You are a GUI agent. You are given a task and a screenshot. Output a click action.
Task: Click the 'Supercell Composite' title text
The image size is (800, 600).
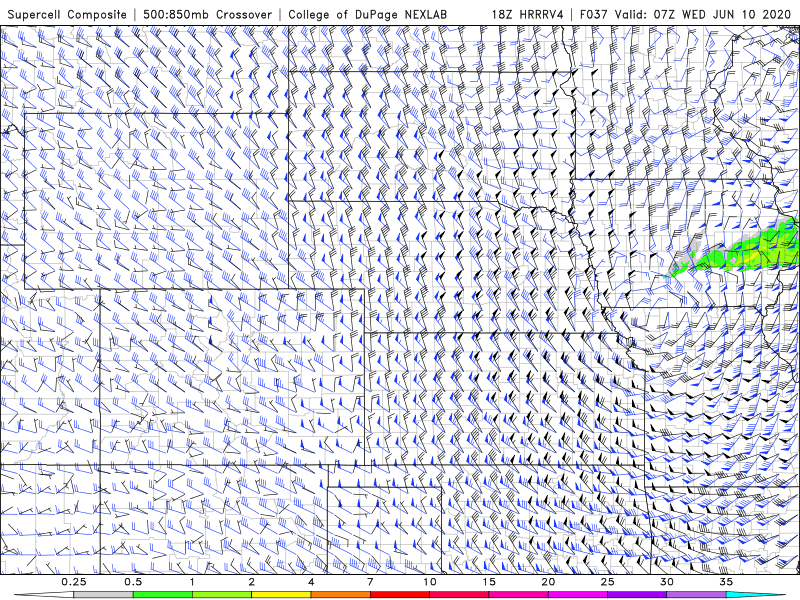(x=67, y=14)
